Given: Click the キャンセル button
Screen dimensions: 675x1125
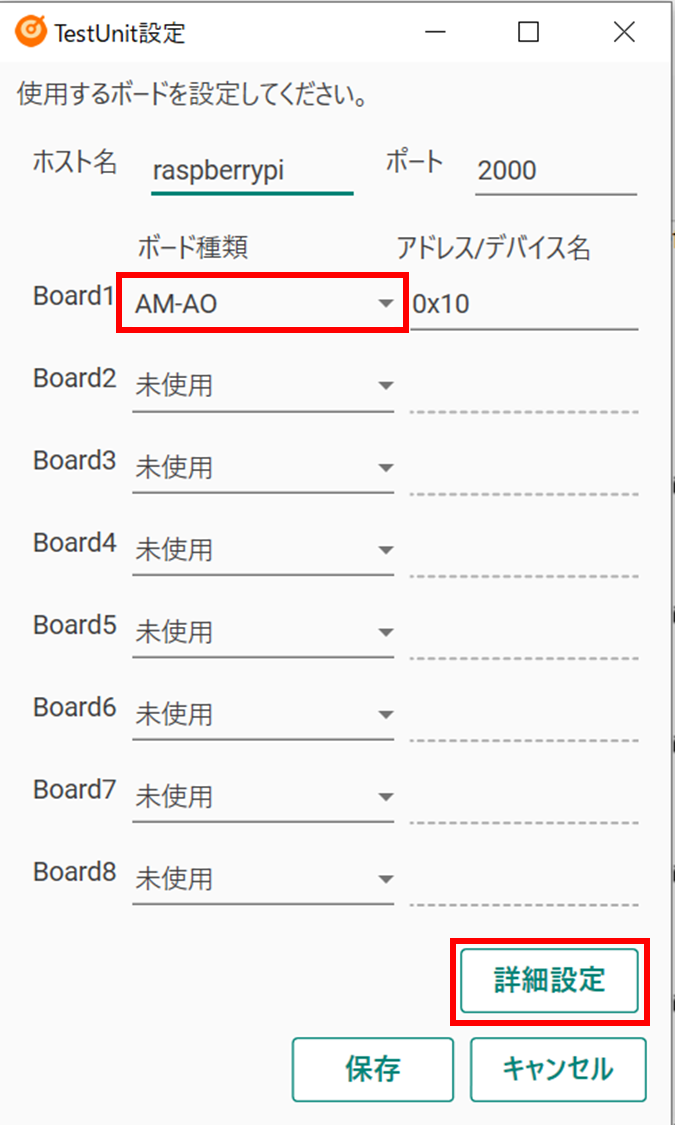Looking at the screenshot, I should 557,1069.
